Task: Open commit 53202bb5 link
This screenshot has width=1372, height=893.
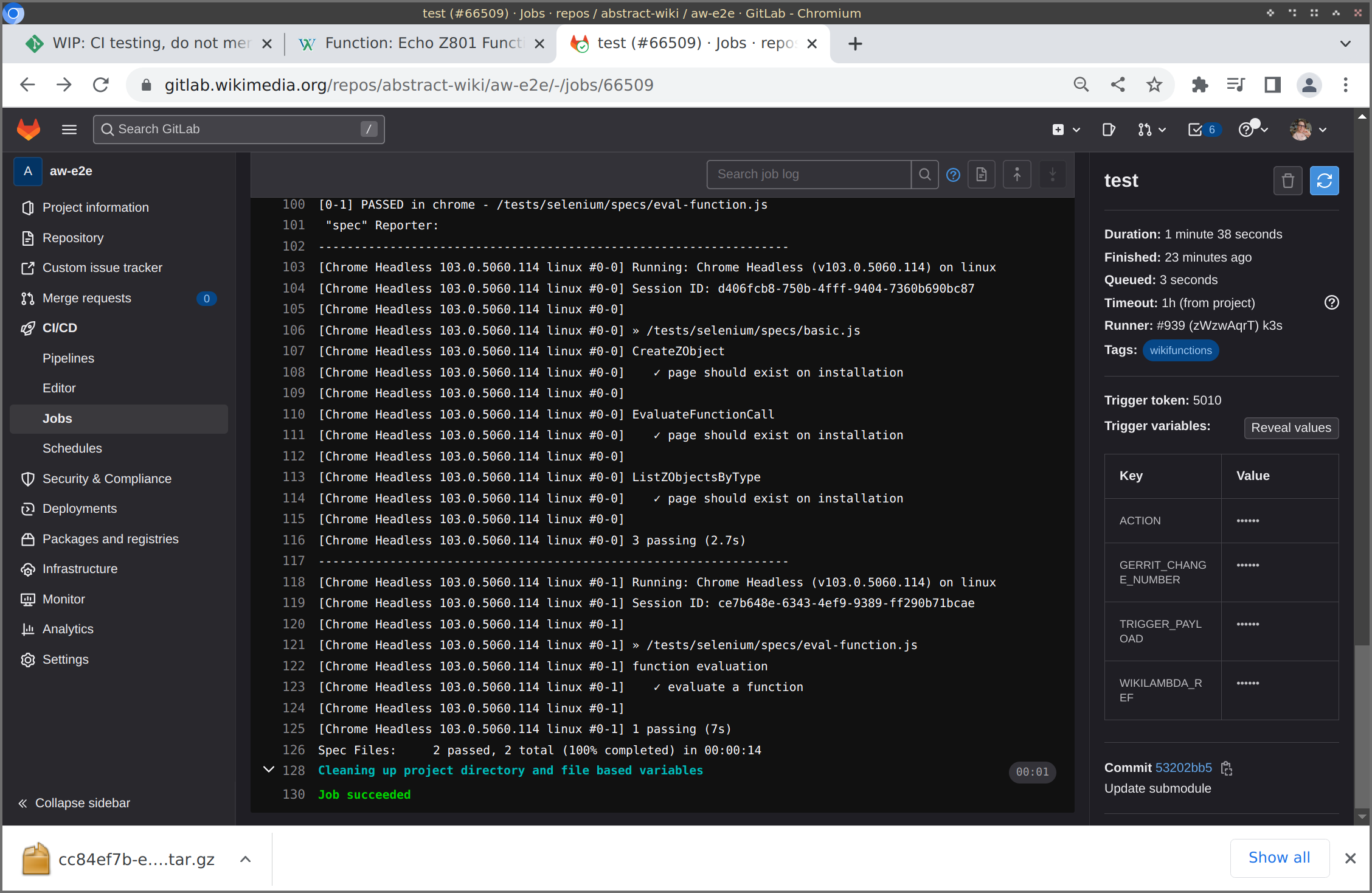Action: [x=1183, y=768]
